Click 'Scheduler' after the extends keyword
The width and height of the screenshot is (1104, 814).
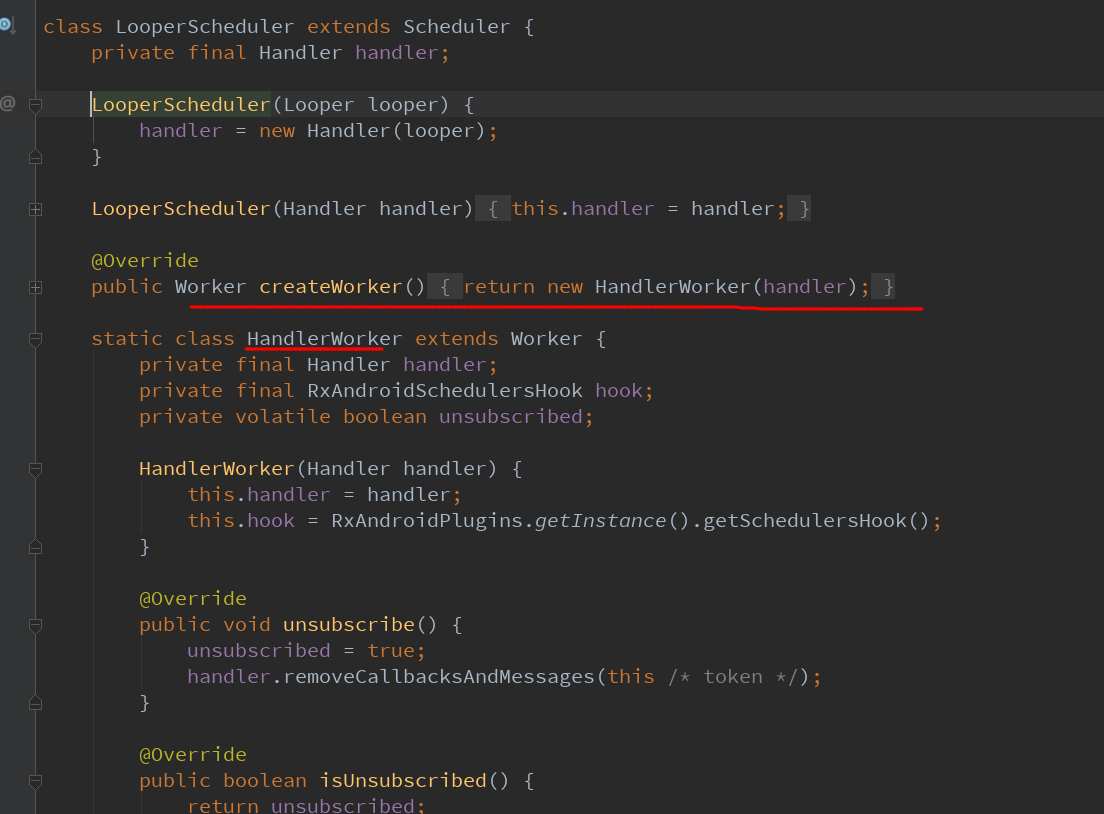pos(456,27)
